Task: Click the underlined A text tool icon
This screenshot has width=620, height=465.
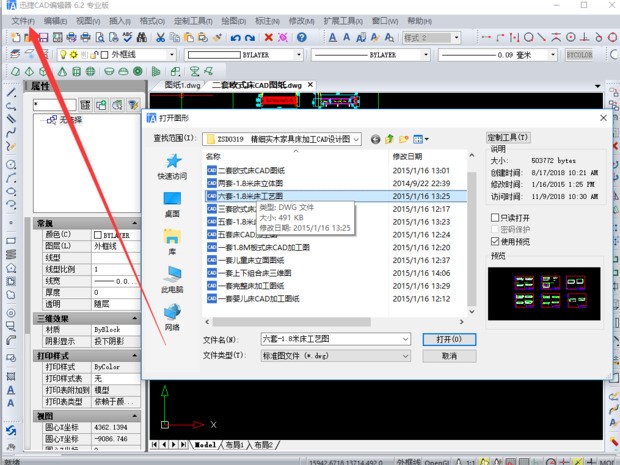Action: coord(333,38)
